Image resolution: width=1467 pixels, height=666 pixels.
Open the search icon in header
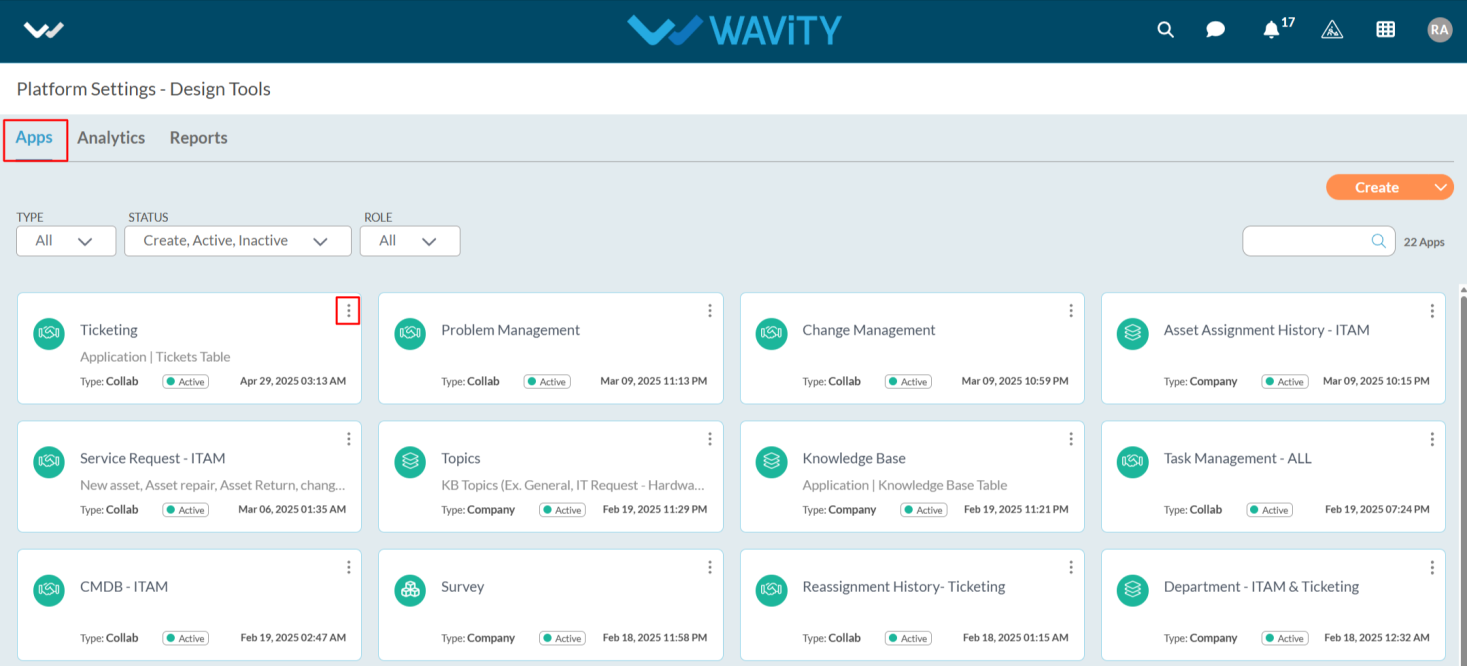pos(1165,30)
